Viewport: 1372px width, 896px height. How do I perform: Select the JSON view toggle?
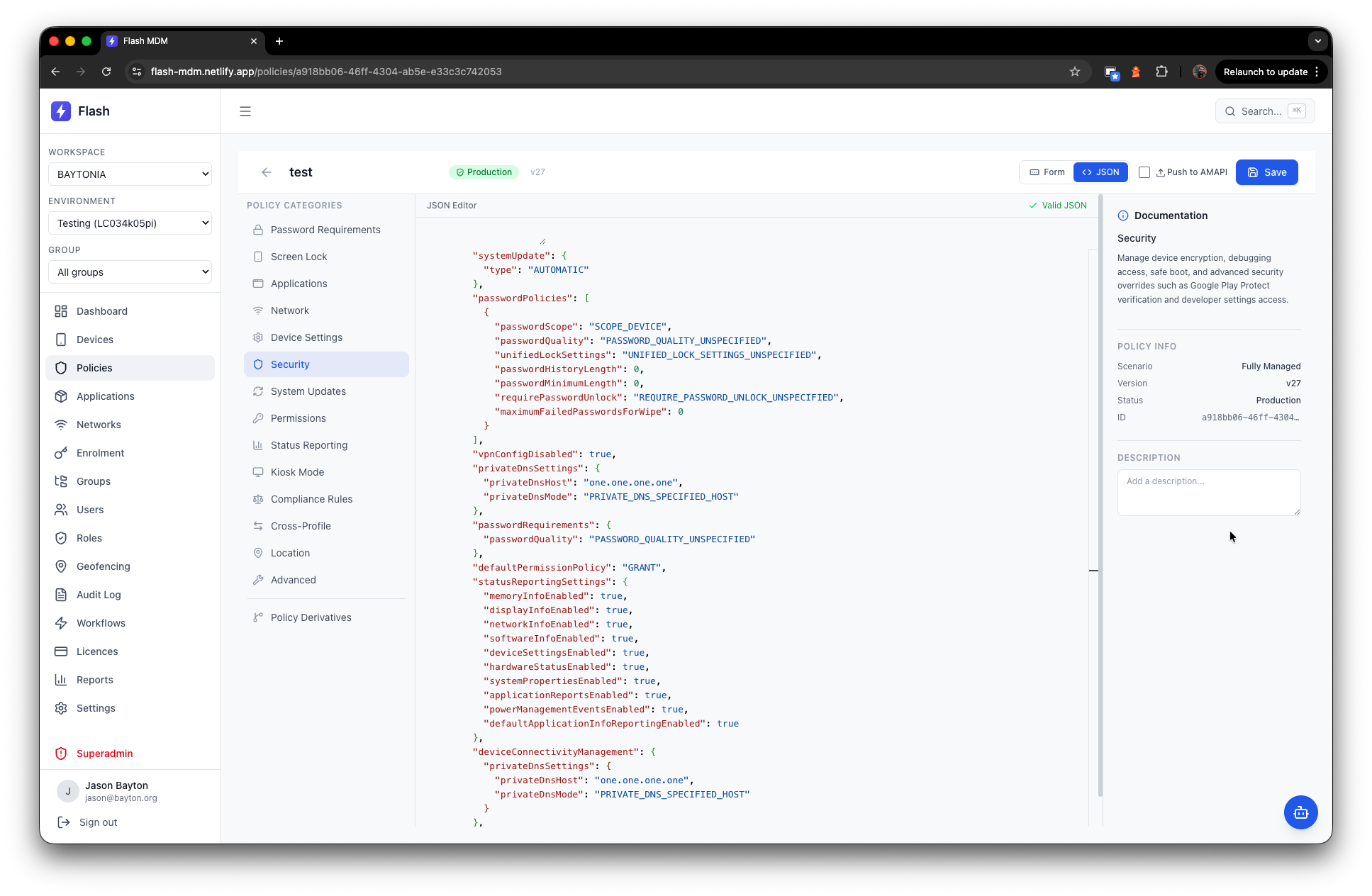pos(1100,172)
